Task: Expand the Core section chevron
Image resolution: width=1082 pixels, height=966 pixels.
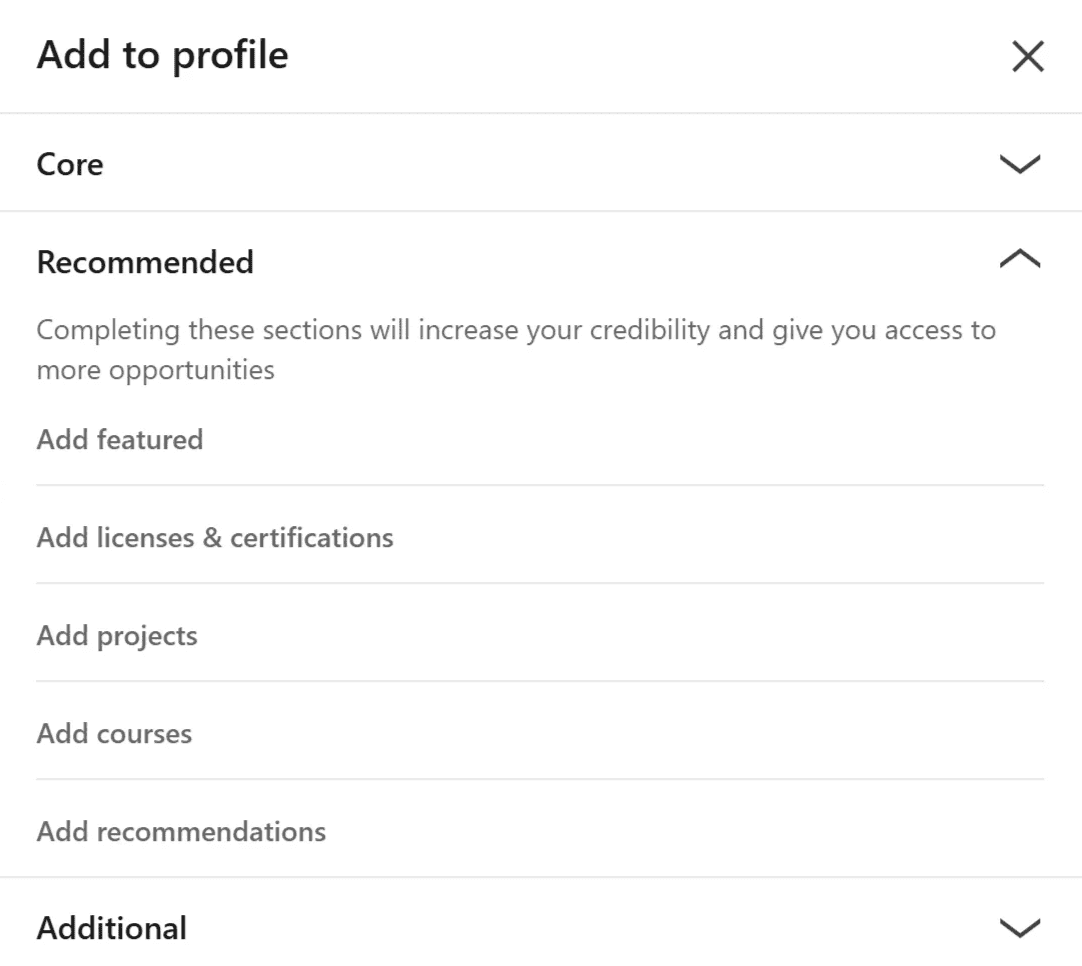Action: [x=1019, y=164]
